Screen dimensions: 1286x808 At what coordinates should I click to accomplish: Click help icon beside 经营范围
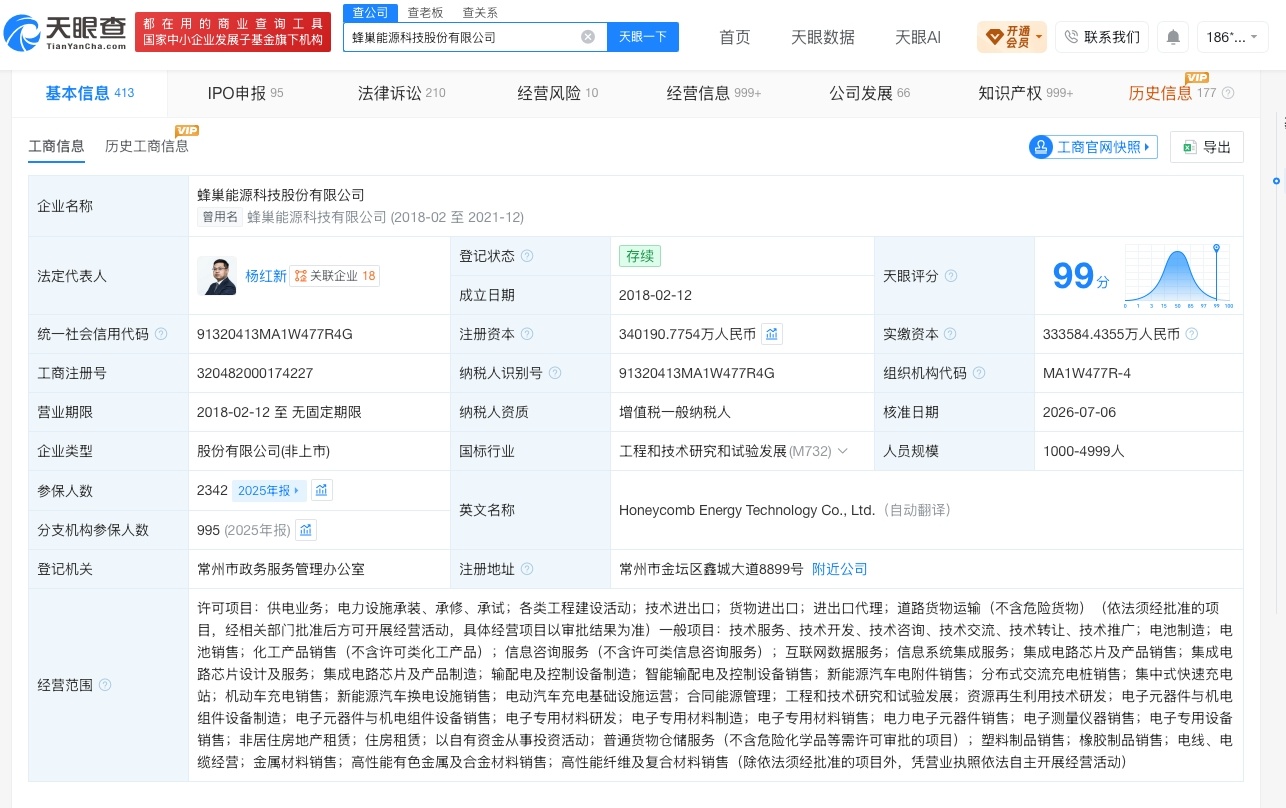105,685
